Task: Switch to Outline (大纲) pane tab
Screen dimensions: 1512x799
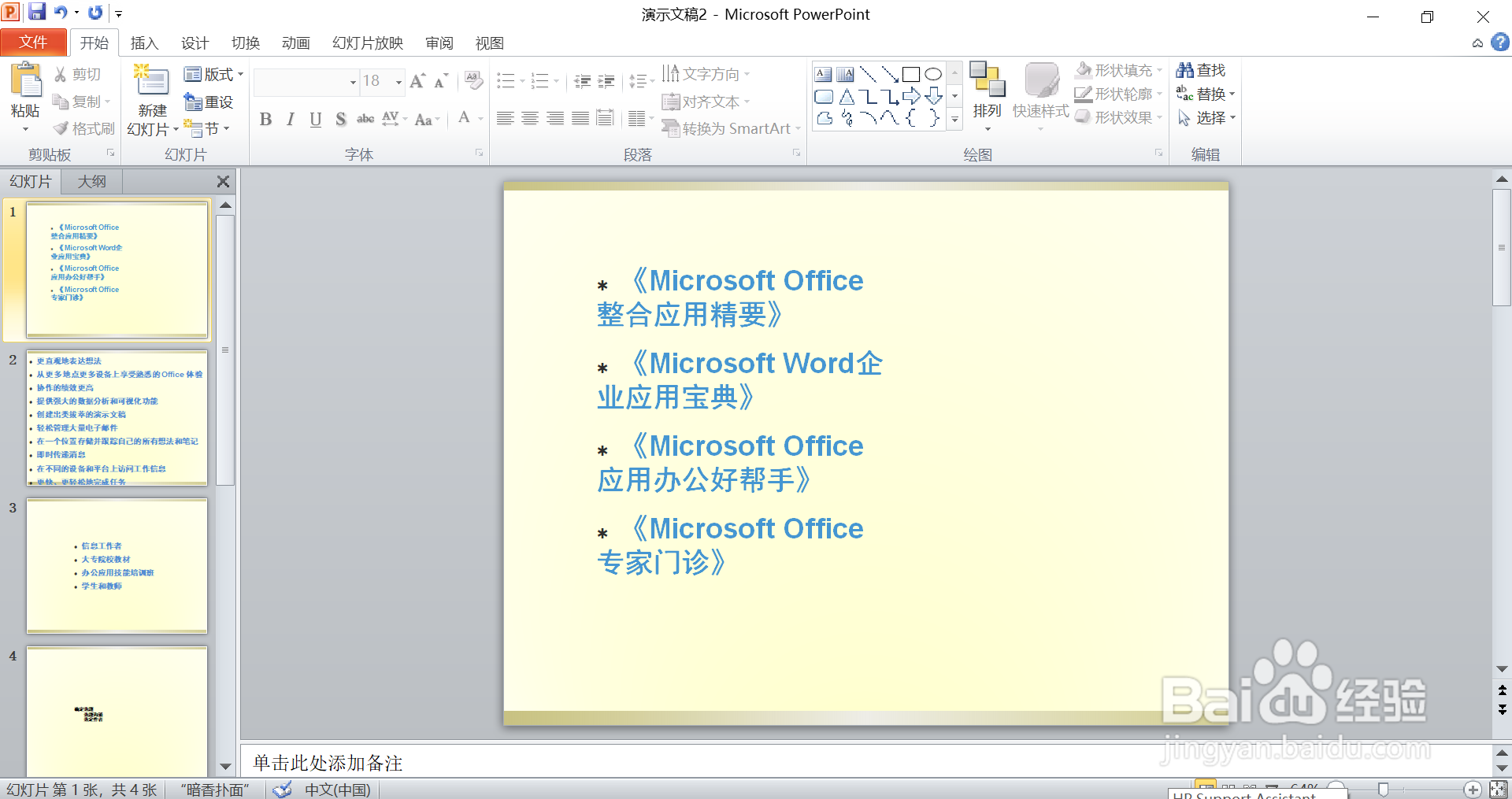Action: tap(91, 182)
